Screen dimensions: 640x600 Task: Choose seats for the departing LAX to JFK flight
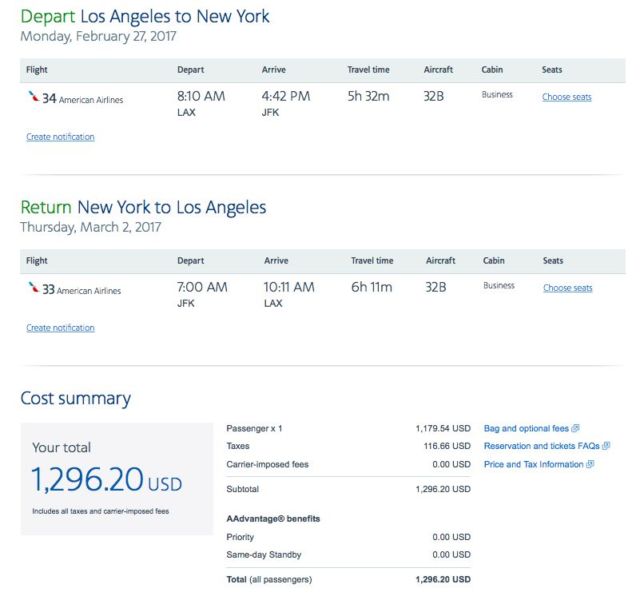point(567,97)
